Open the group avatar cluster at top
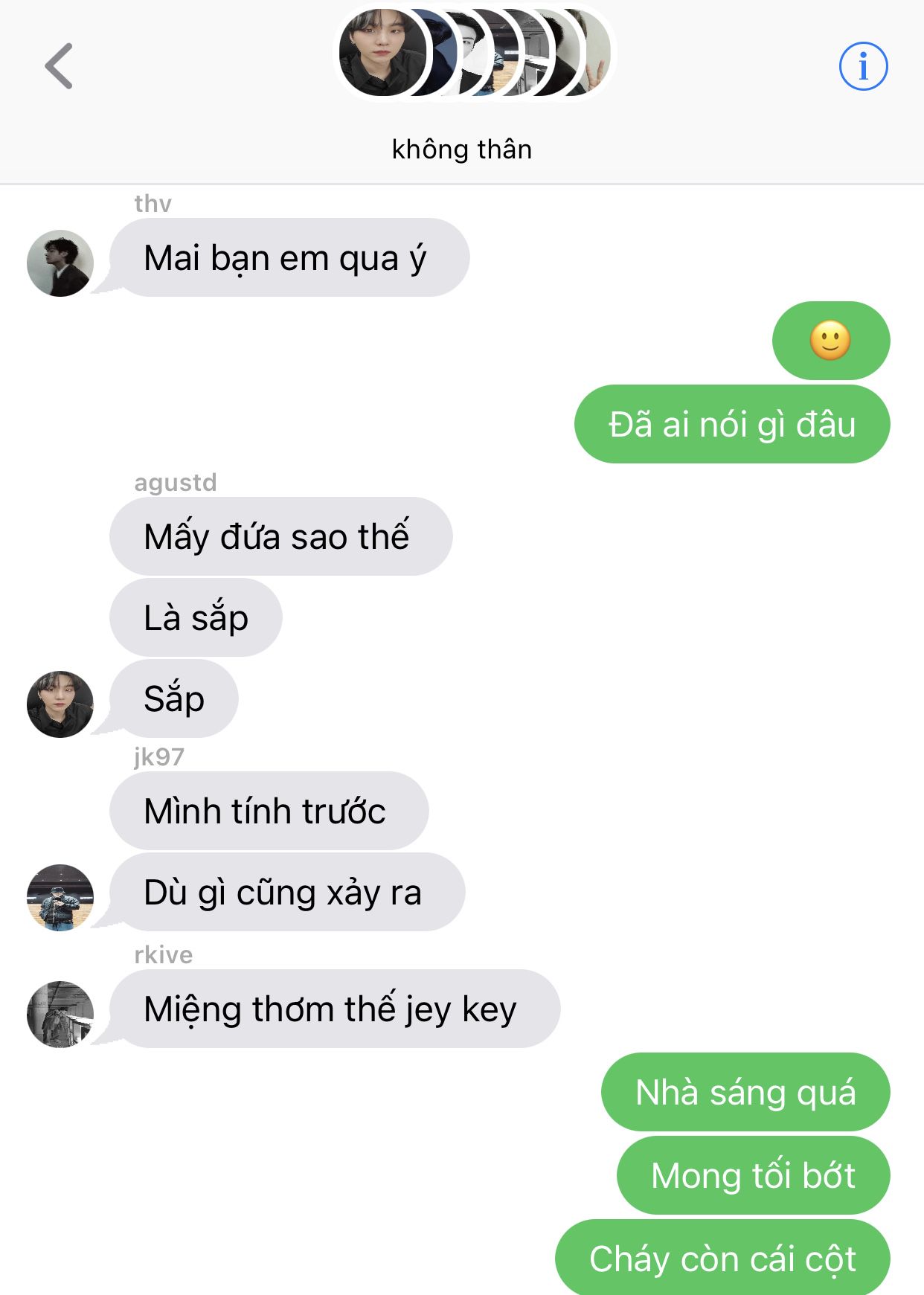Screen dimensions: 924x1295 475,53
